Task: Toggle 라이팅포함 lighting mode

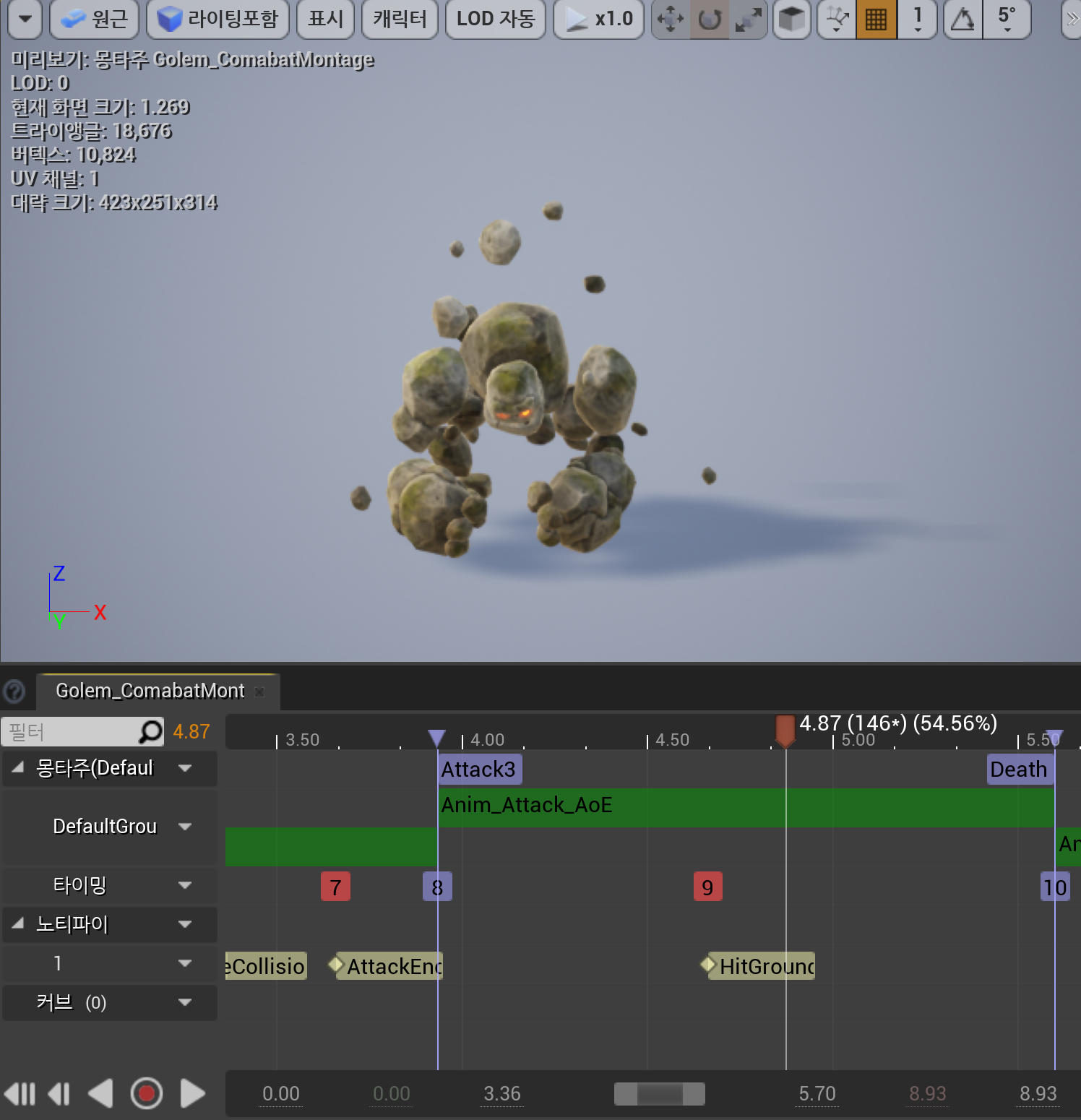Action: pyautogui.click(x=217, y=20)
